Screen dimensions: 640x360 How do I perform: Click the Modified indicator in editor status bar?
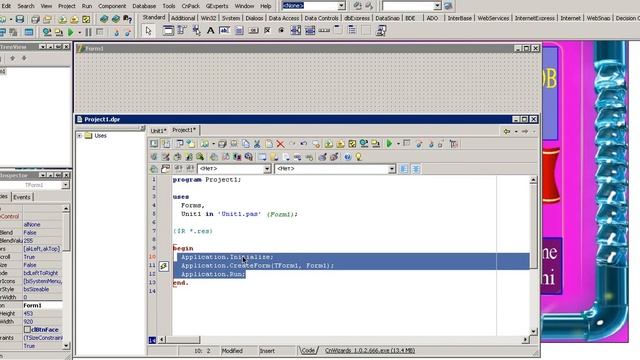coord(232,351)
